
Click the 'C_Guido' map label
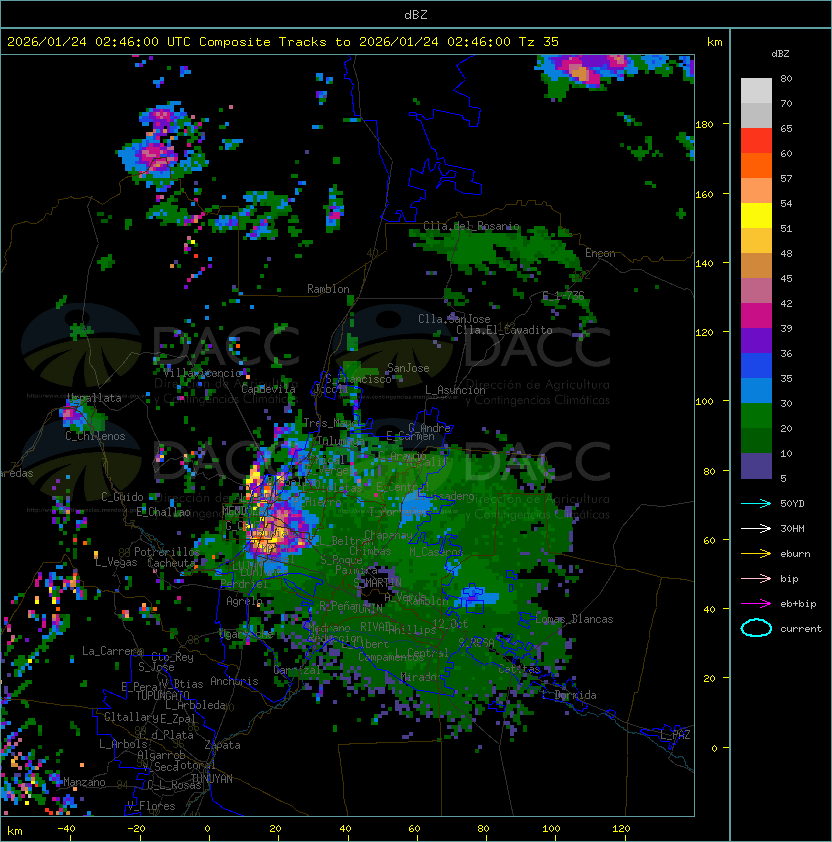pos(122,497)
